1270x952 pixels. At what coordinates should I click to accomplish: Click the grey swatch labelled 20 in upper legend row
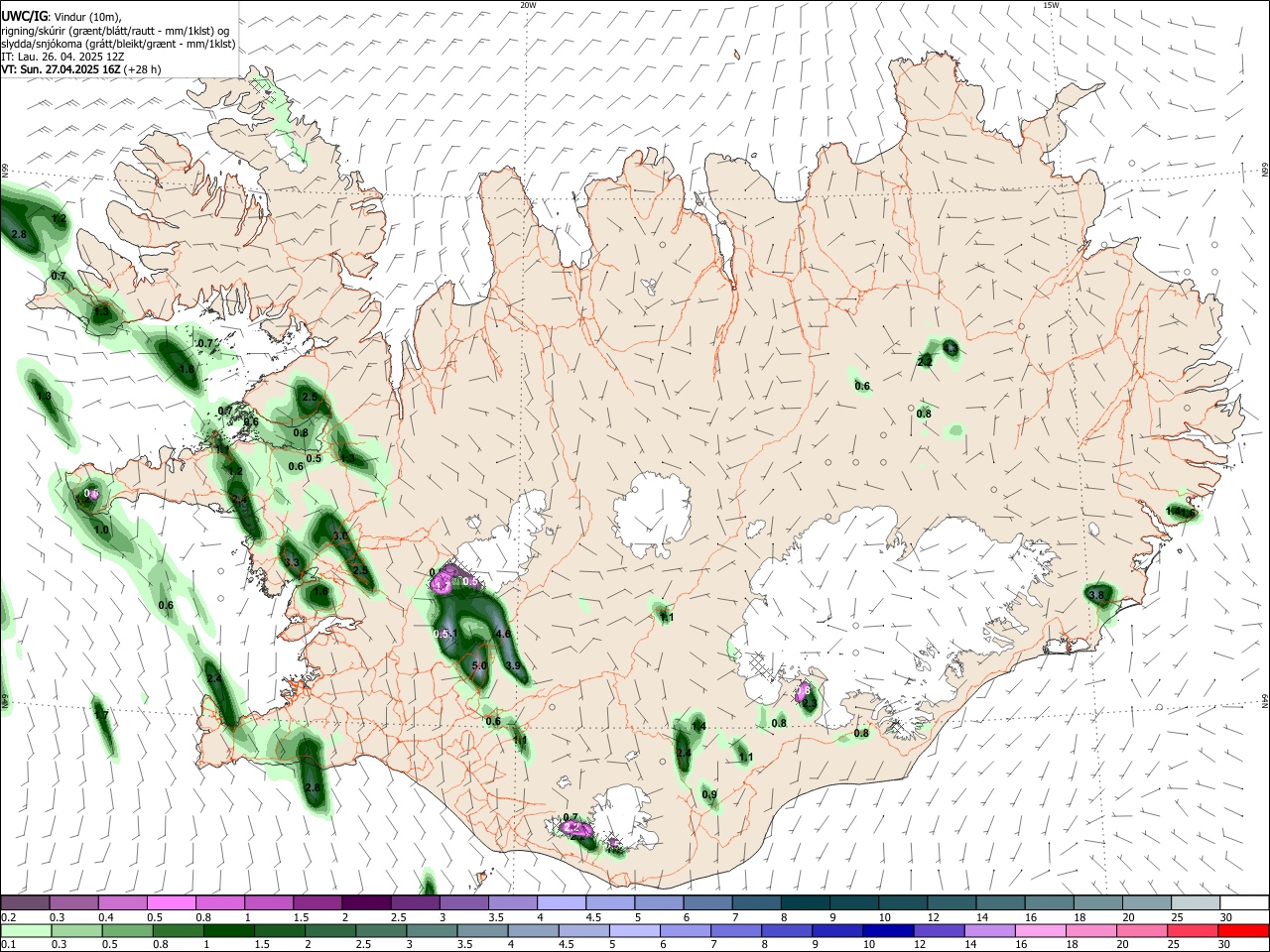tap(1147, 902)
